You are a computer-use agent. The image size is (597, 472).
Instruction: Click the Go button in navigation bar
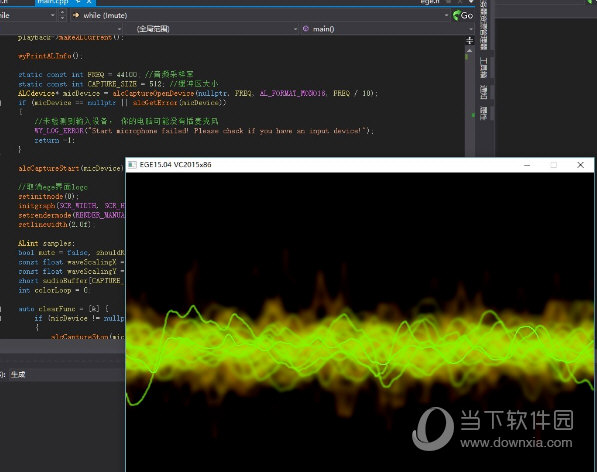click(x=463, y=15)
